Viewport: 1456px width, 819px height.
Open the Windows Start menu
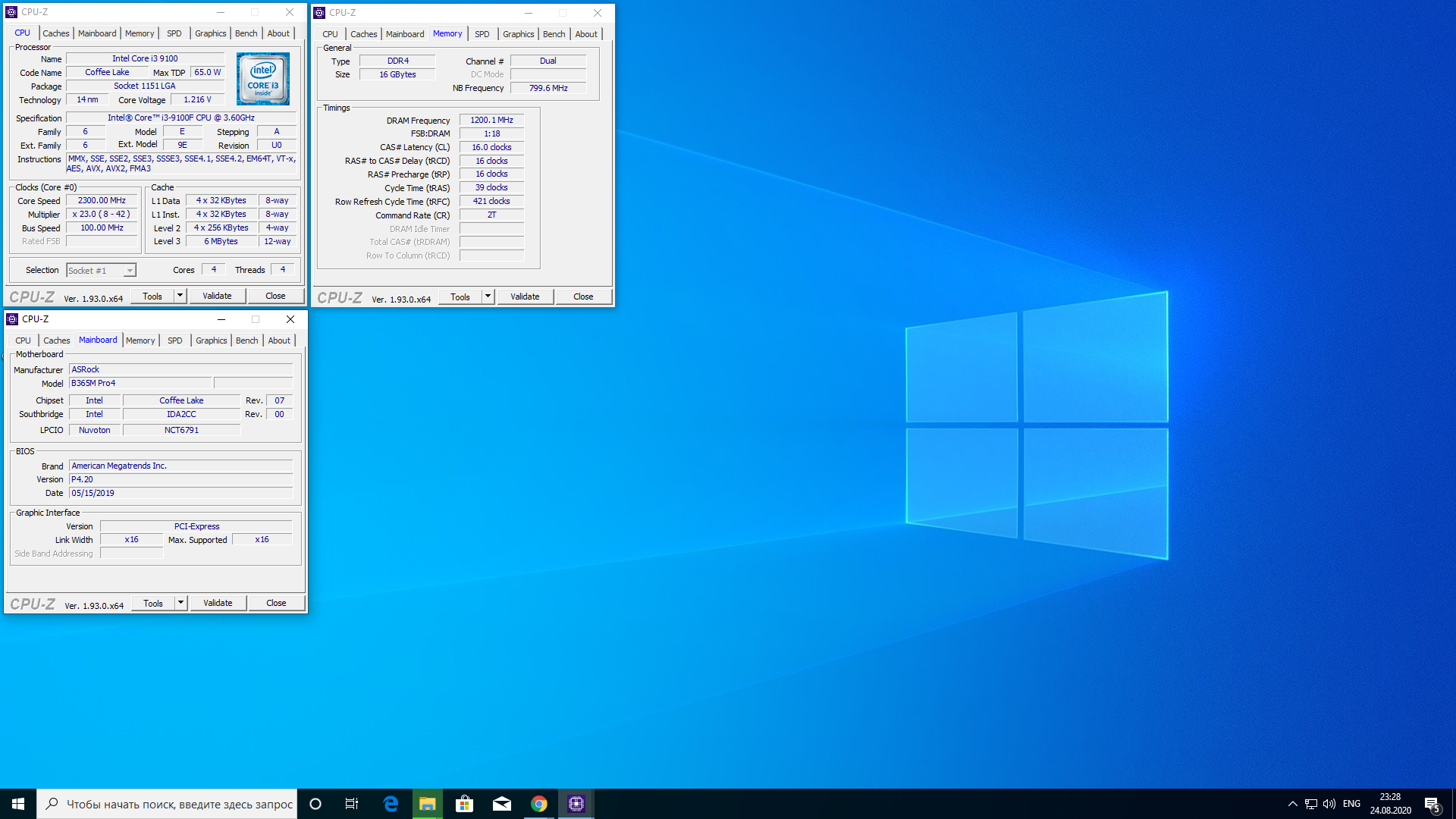18,804
